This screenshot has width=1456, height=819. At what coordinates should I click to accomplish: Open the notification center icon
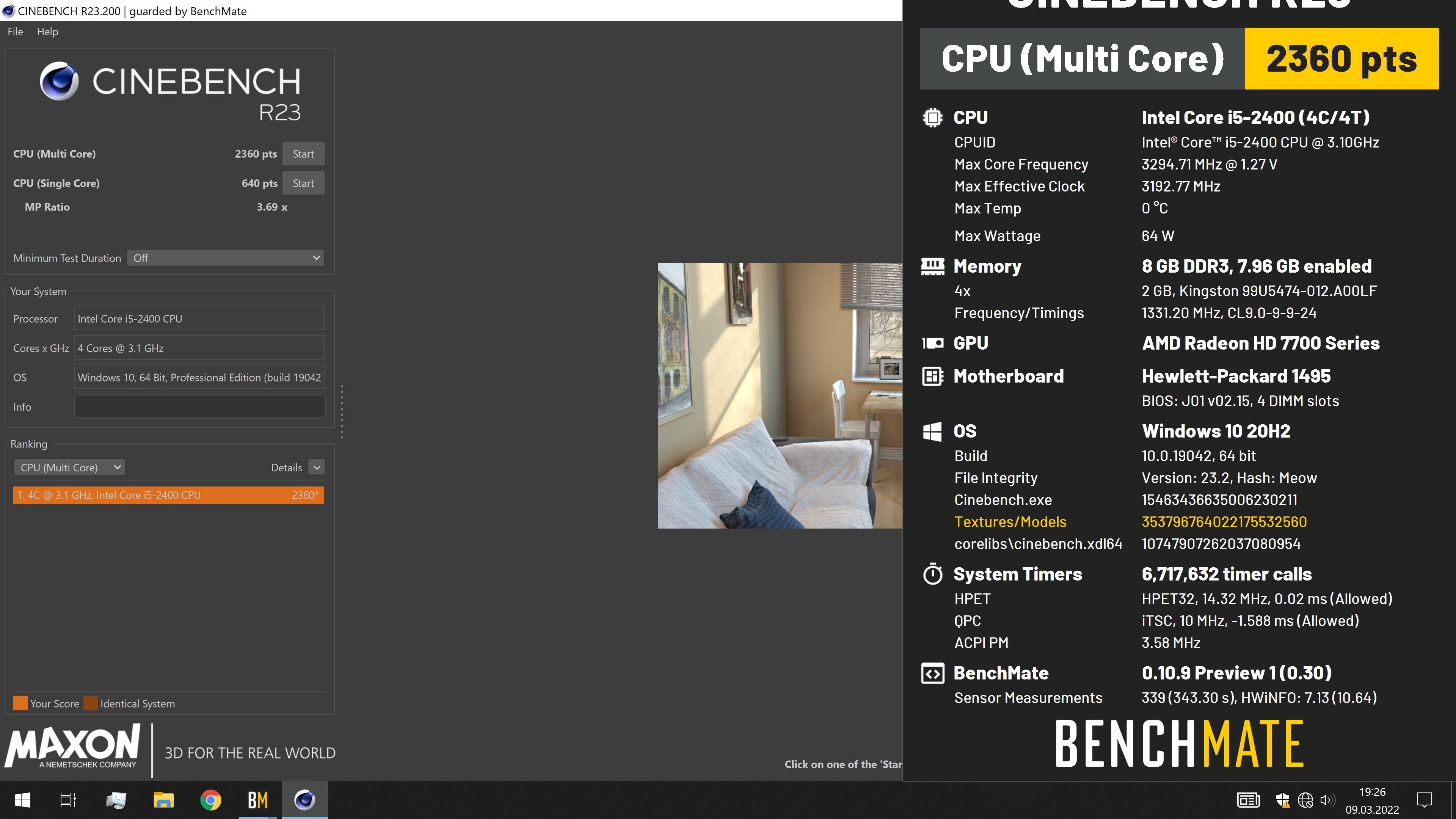1425,800
